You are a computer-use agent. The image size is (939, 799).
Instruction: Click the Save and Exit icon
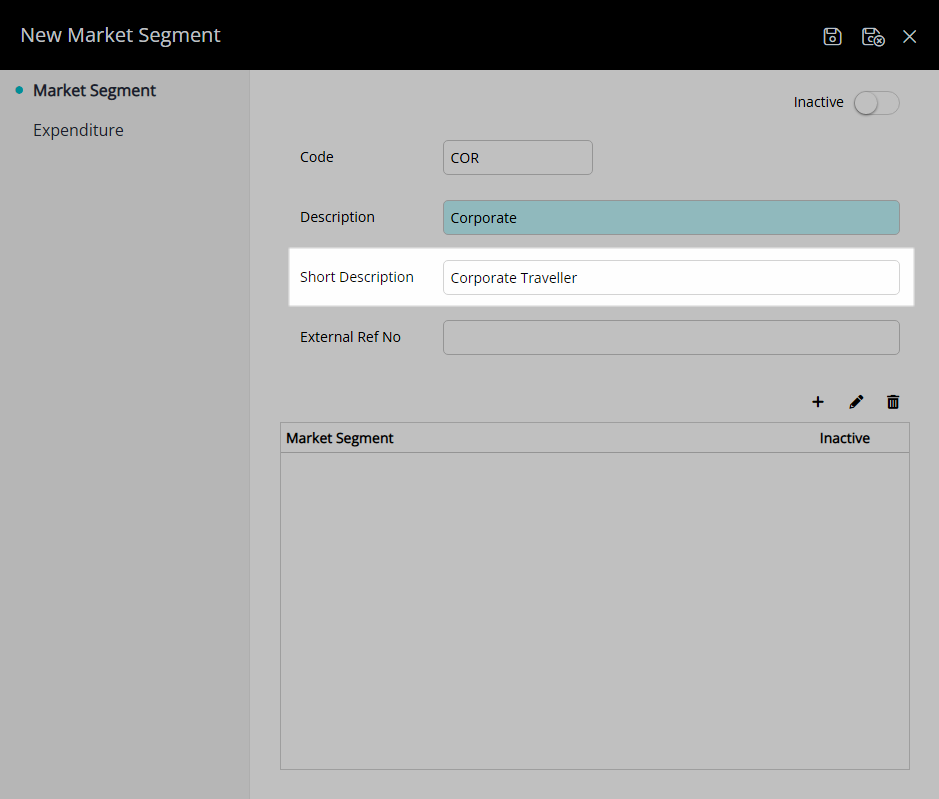(x=873, y=37)
